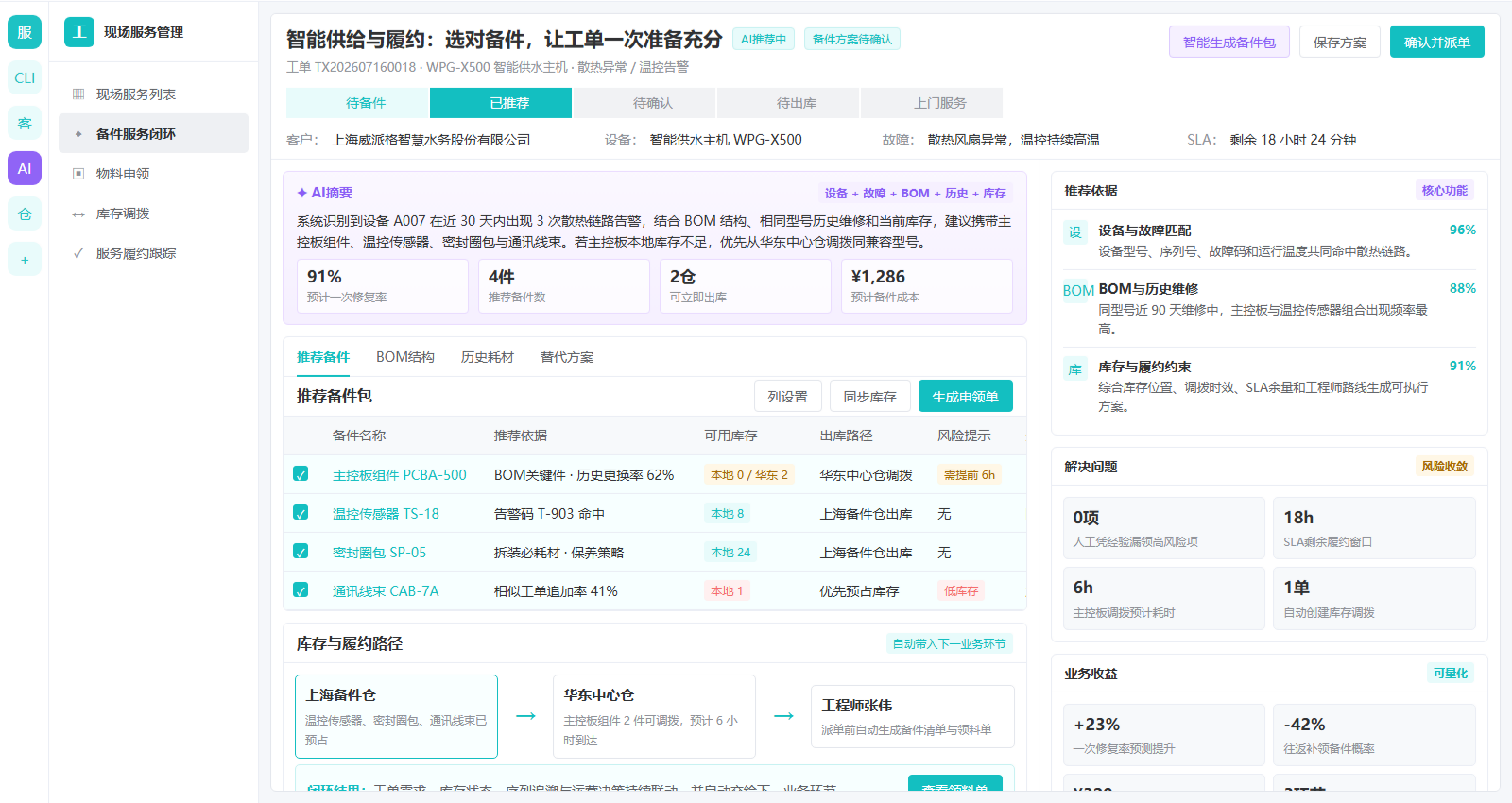Click the 工 app logo icon
This screenshot has width=1512, height=803.
click(x=79, y=32)
